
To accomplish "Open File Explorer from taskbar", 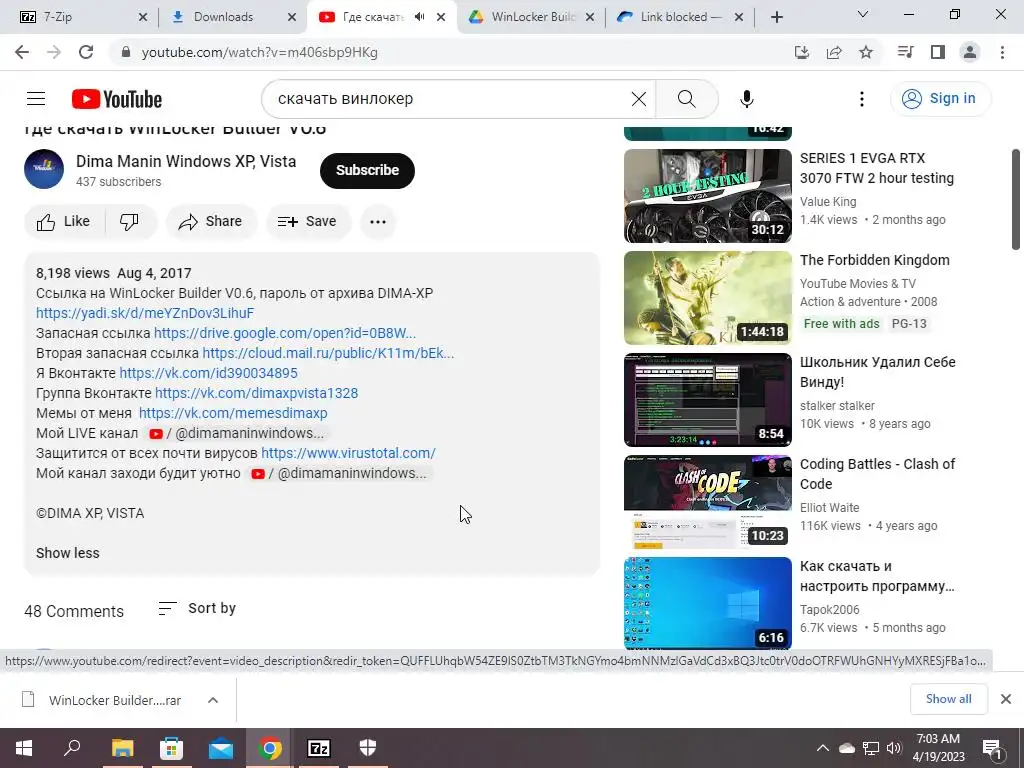I will click(x=122, y=748).
